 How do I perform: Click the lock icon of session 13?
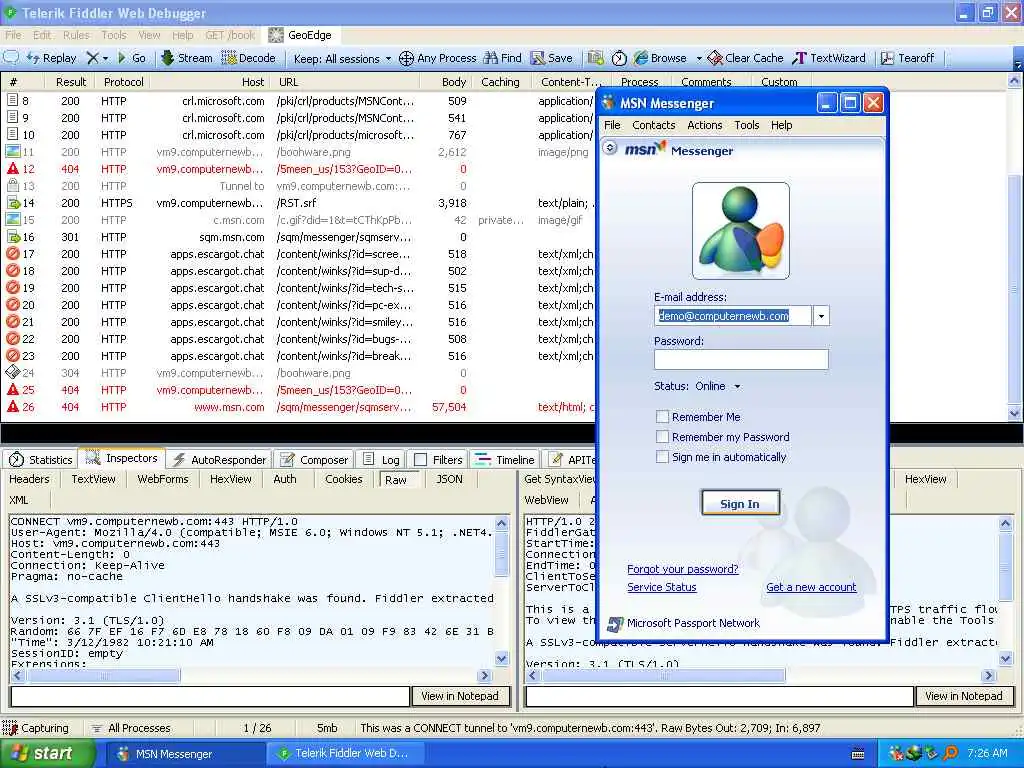12,185
